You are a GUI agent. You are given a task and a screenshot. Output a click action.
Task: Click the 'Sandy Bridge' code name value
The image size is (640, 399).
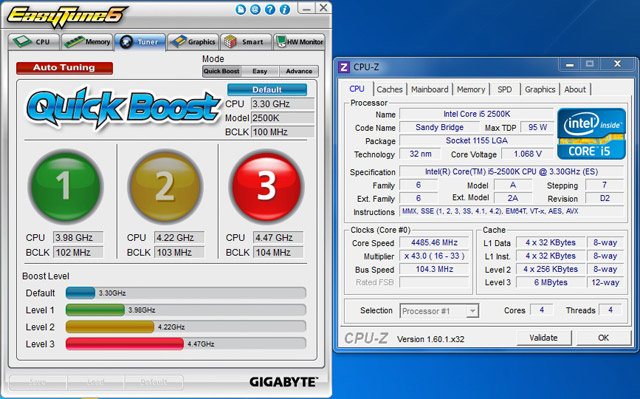pyautogui.click(x=439, y=127)
